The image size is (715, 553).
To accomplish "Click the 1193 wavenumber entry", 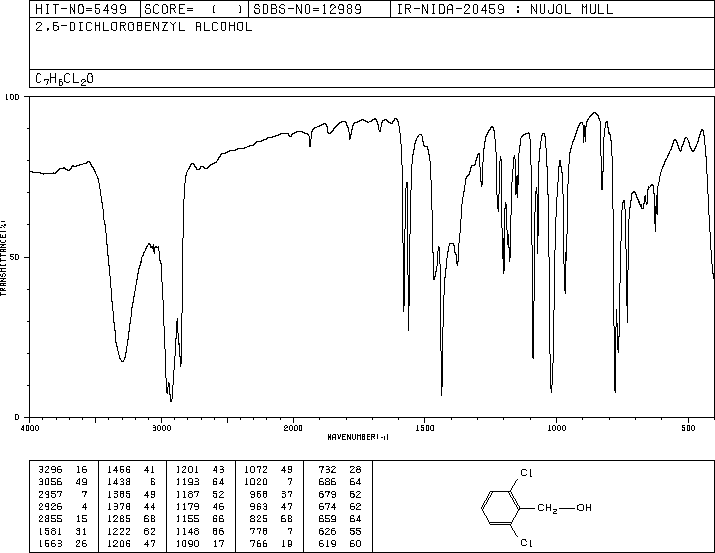I will [x=187, y=482].
